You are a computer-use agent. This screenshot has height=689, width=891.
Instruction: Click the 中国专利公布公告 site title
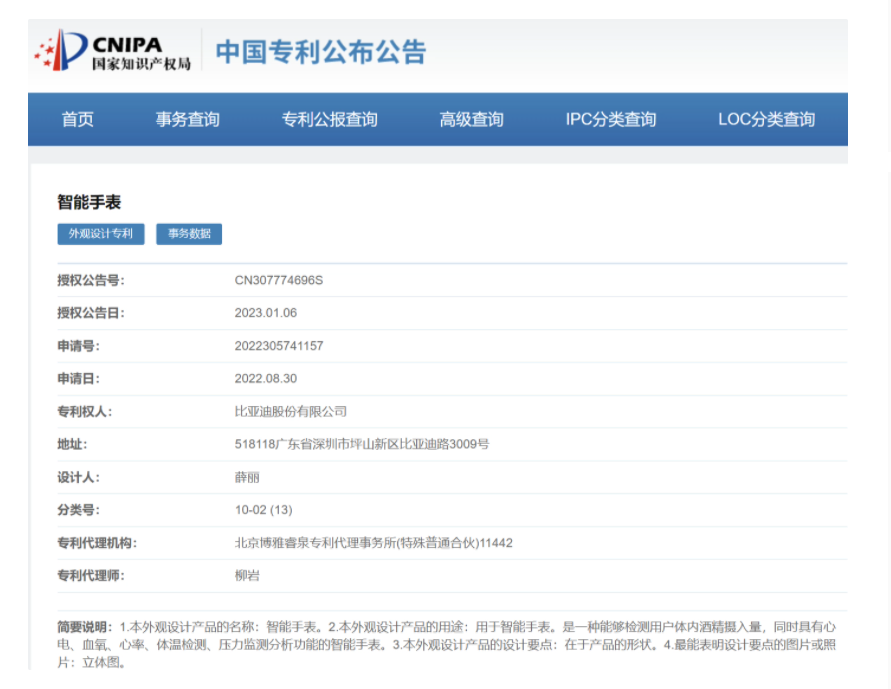coord(320,52)
